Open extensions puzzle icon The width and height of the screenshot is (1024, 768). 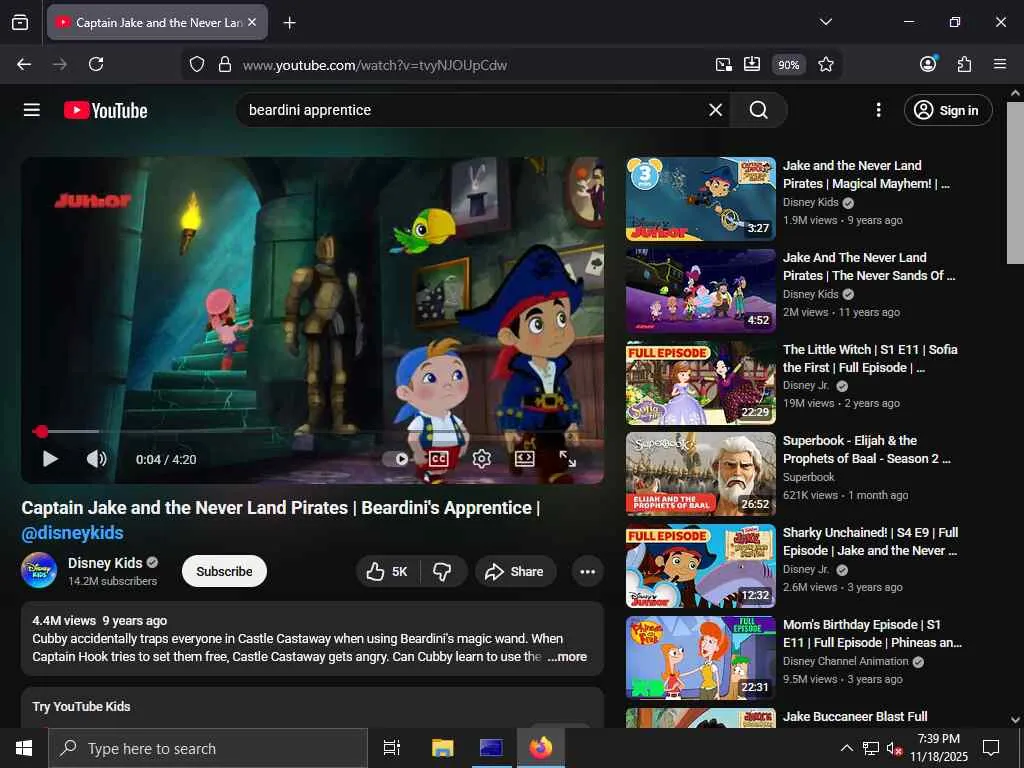pos(964,64)
